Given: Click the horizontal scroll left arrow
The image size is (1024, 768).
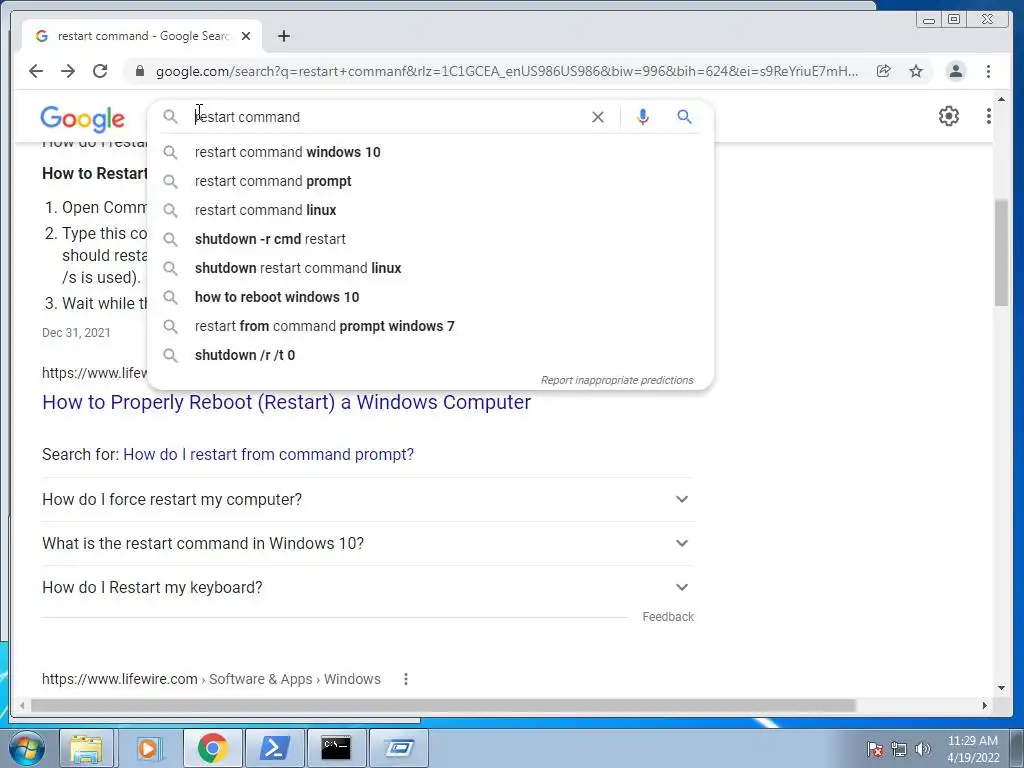Looking at the screenshot, I should (22, 705).
